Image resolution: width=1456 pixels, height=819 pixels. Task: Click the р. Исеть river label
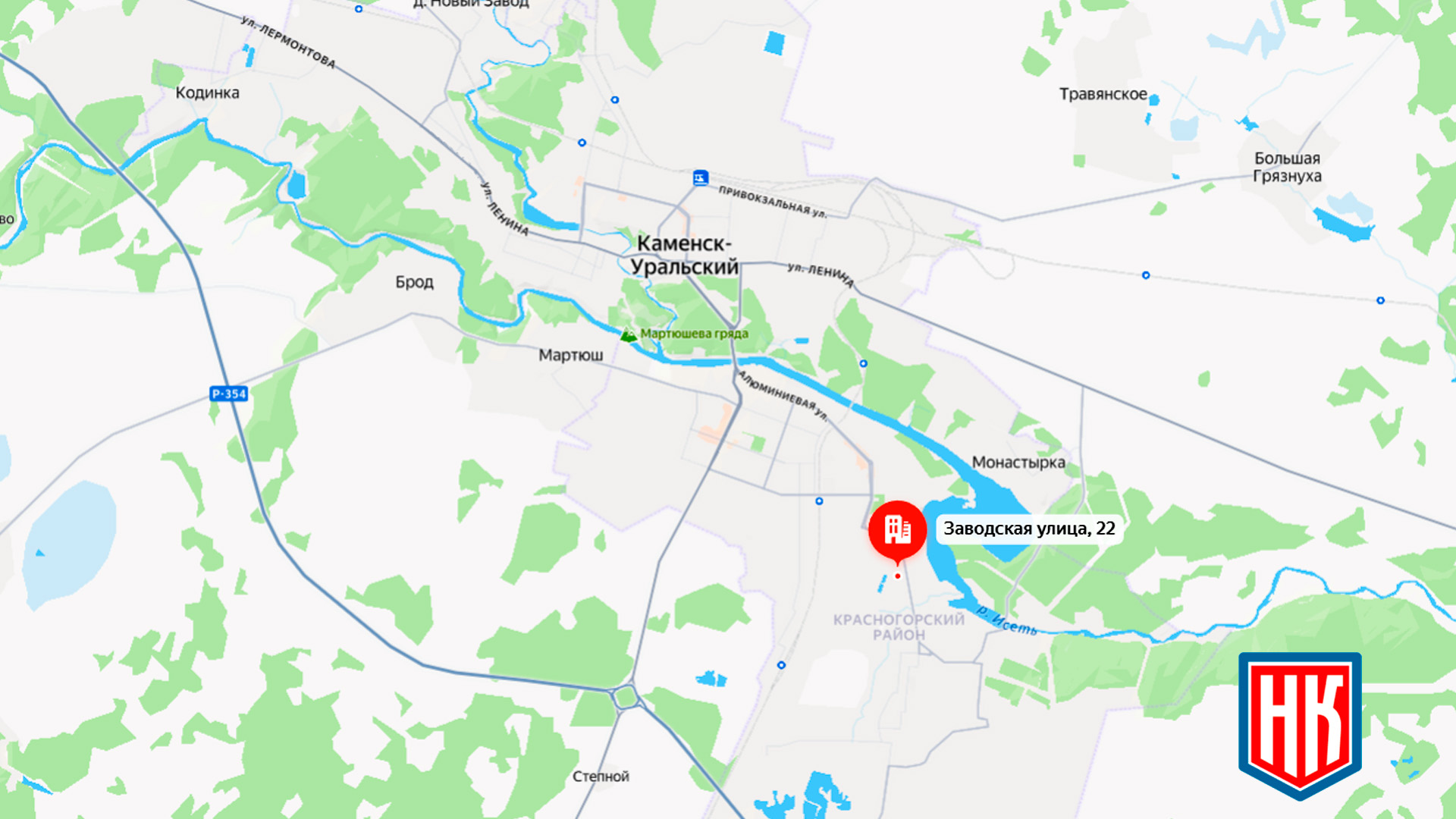(1006, 620)
